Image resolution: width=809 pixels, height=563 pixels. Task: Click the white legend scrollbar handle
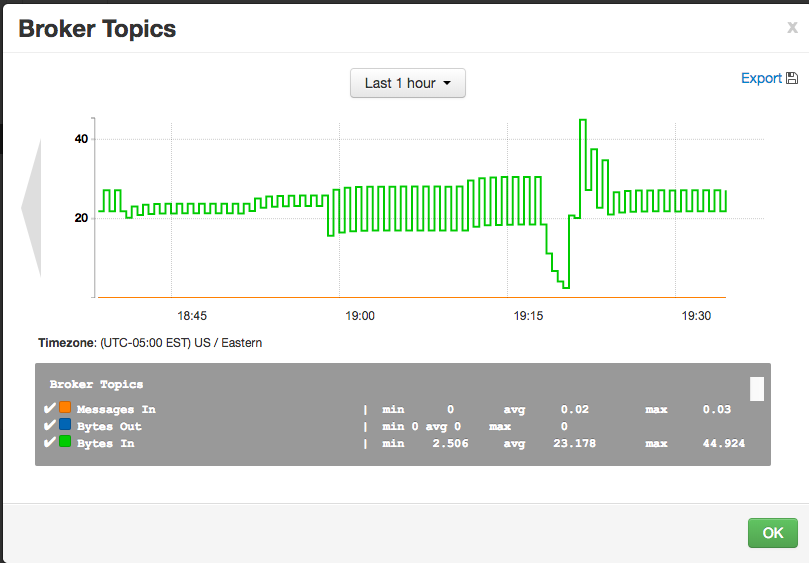[x=757, y=388]
